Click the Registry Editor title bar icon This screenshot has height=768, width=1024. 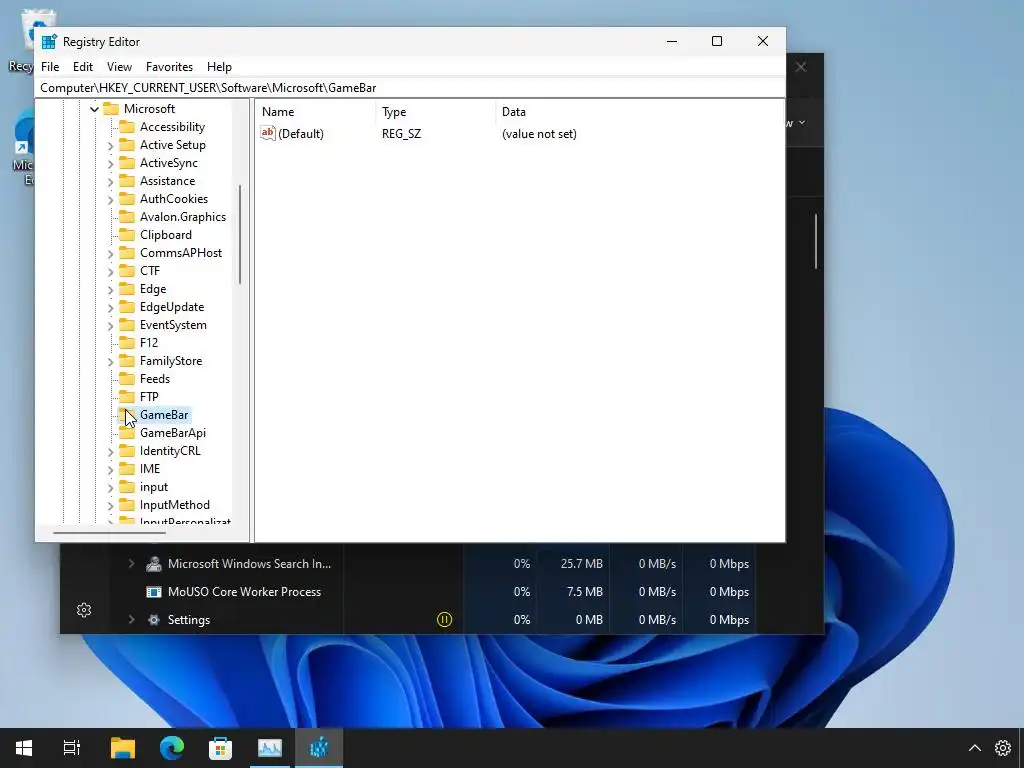49,42
